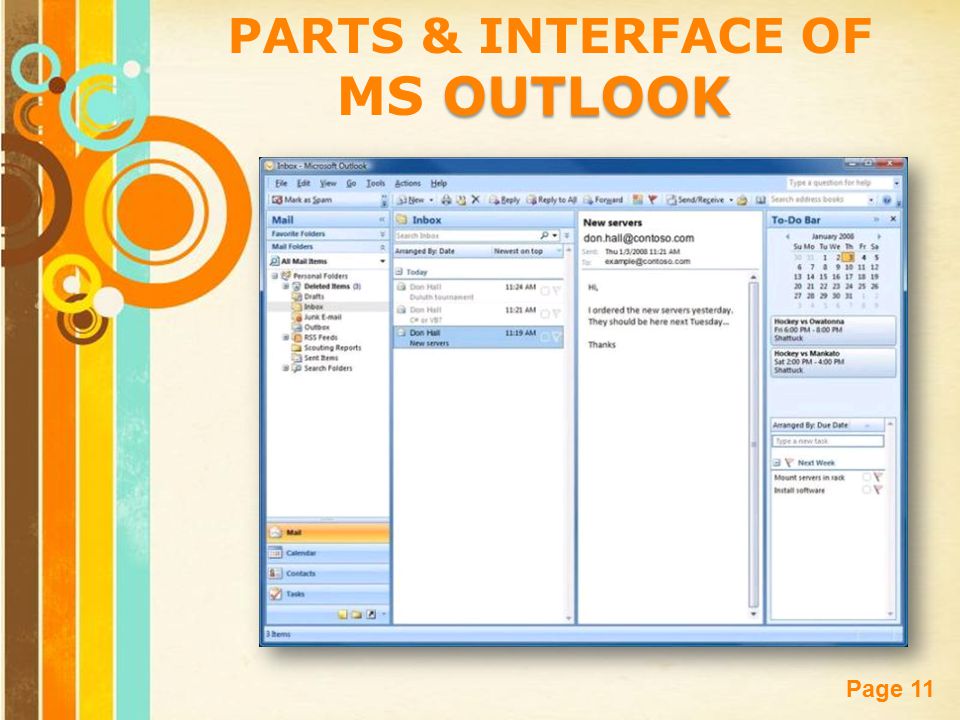Image resolution: width=960 pixels, height=720 pixels.
Task: Go to previous month in To-Do Bar calendar
Action: coord(787,236)
